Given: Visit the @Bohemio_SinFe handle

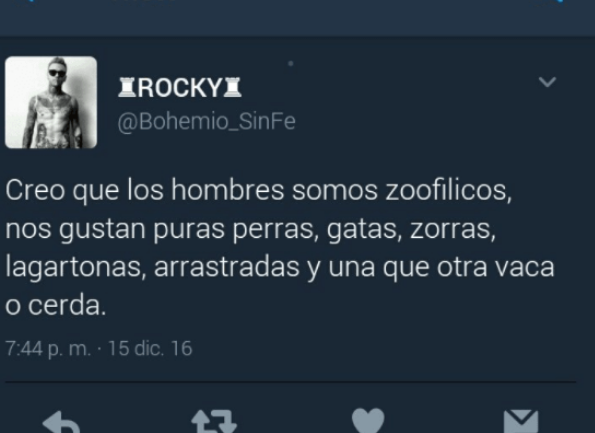Looking at the screenshot, I should 206,122.
